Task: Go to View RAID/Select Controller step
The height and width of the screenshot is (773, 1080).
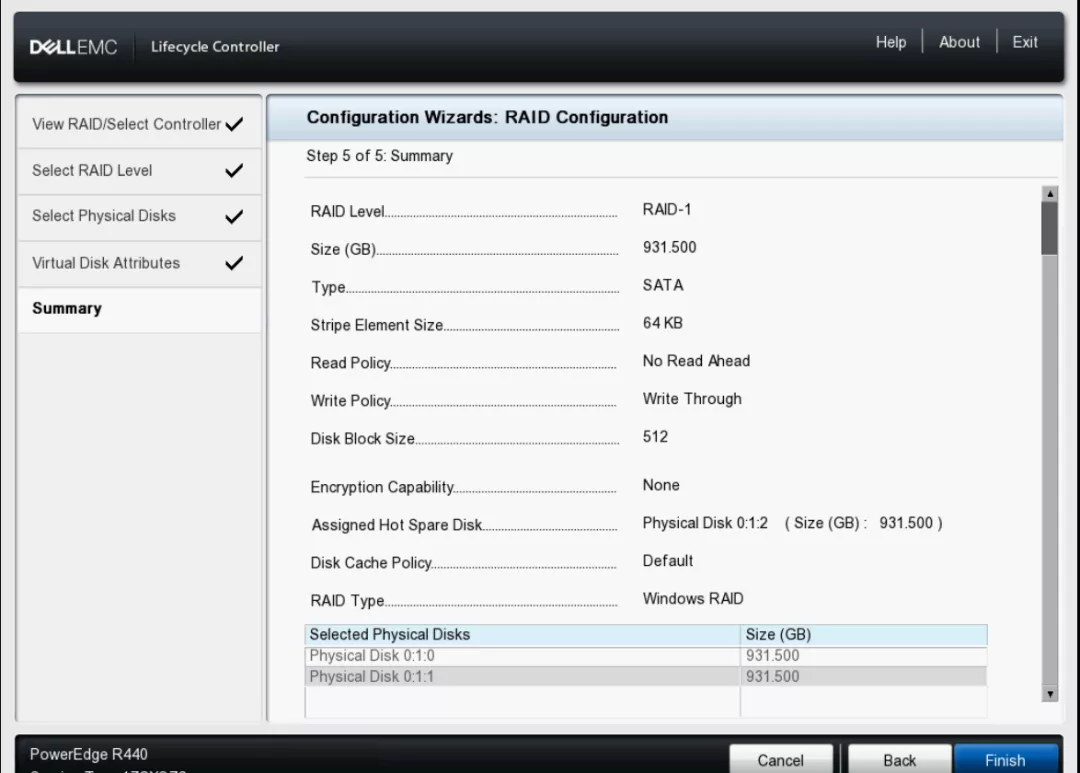Action: click(126, 124)
